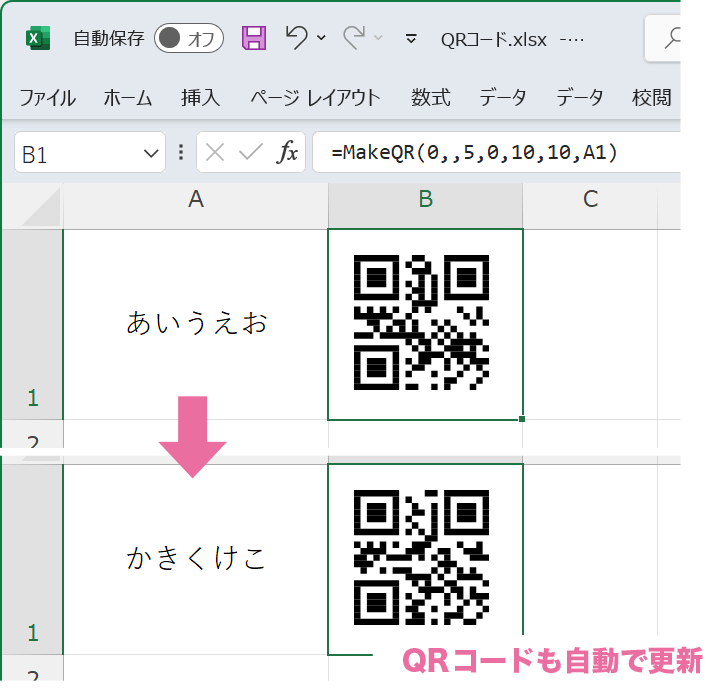Click the formula bar with MakeQR formula
The width and height of the screenshot is (724, 694).
pyautogui.click(x=496, y=152)
